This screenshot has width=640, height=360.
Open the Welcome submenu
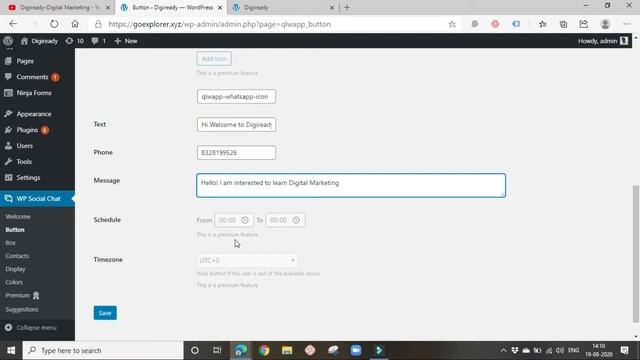[x=18, y=216]
